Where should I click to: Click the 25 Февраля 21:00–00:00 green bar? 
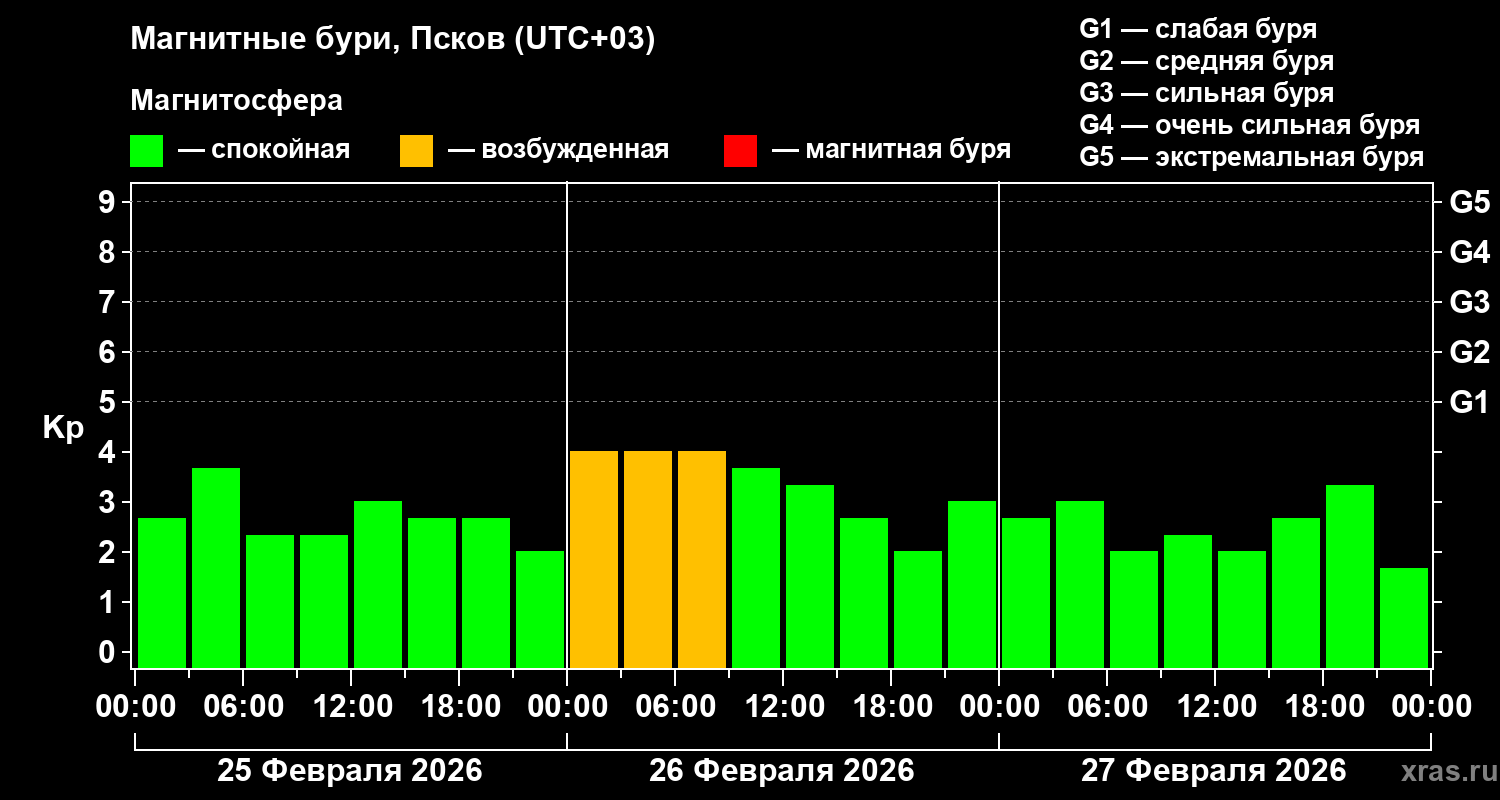click(x=540, y=610)
